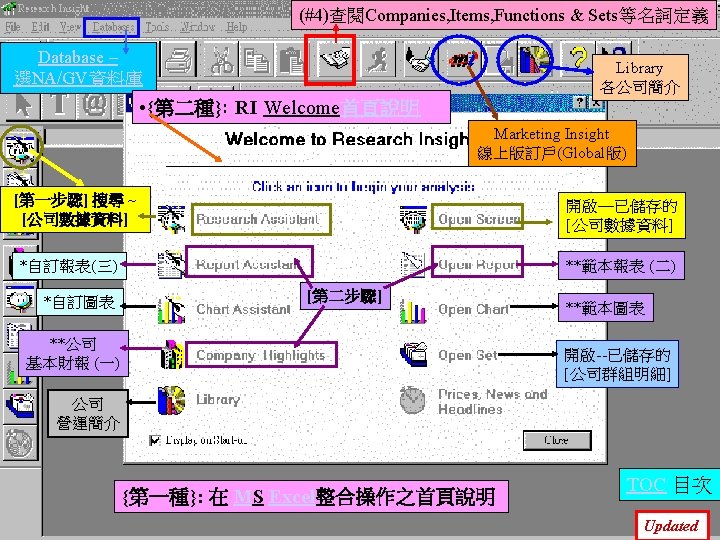Click the set folder icon in left sidebar

[x=20, y=406]
